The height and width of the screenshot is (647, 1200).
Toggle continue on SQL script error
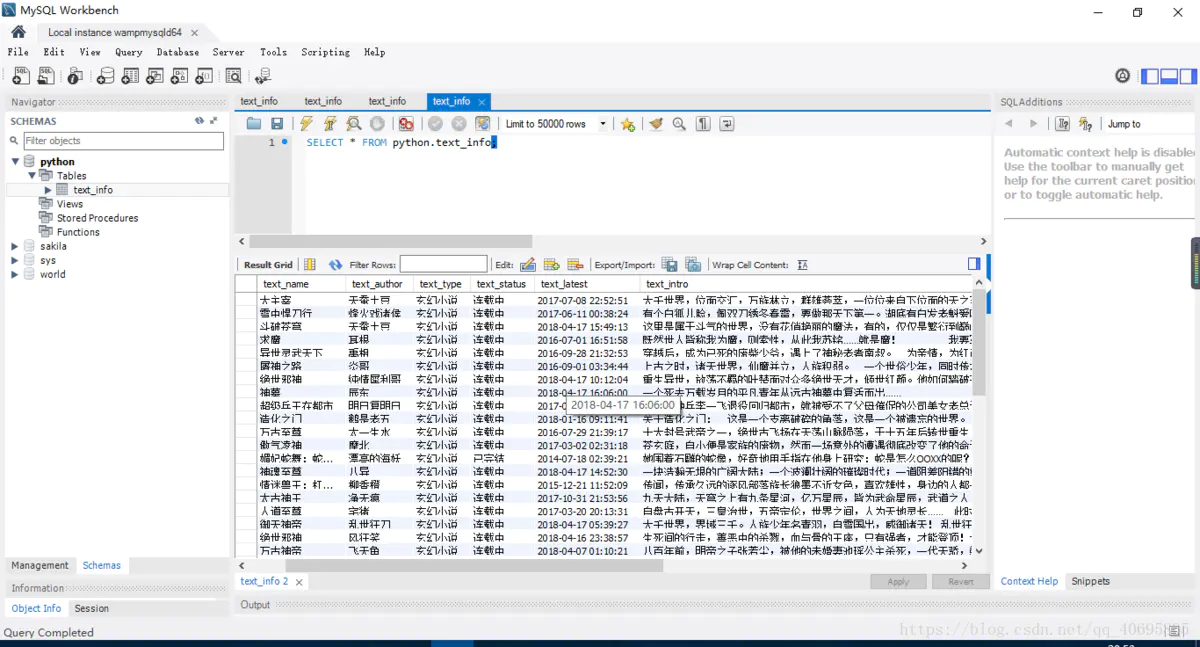click(x=406, y=124)
